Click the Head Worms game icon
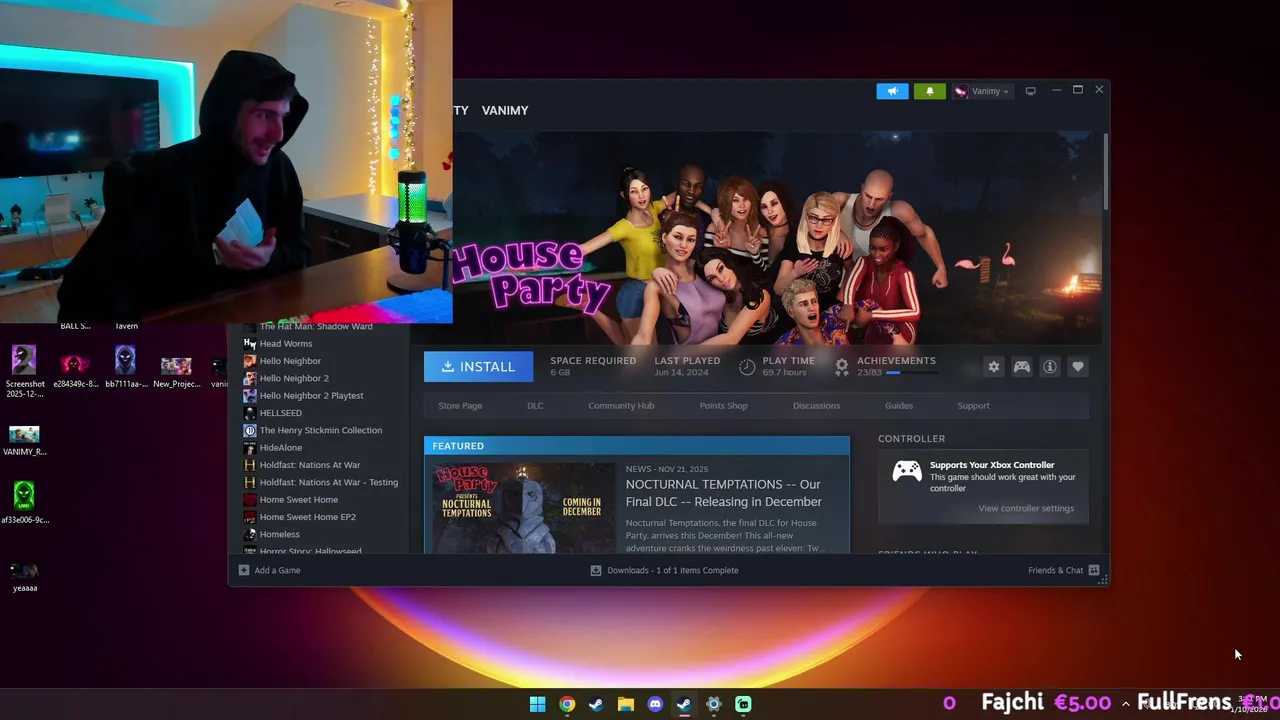Screen dimensions: 1280x720 [x=250, y=343]
